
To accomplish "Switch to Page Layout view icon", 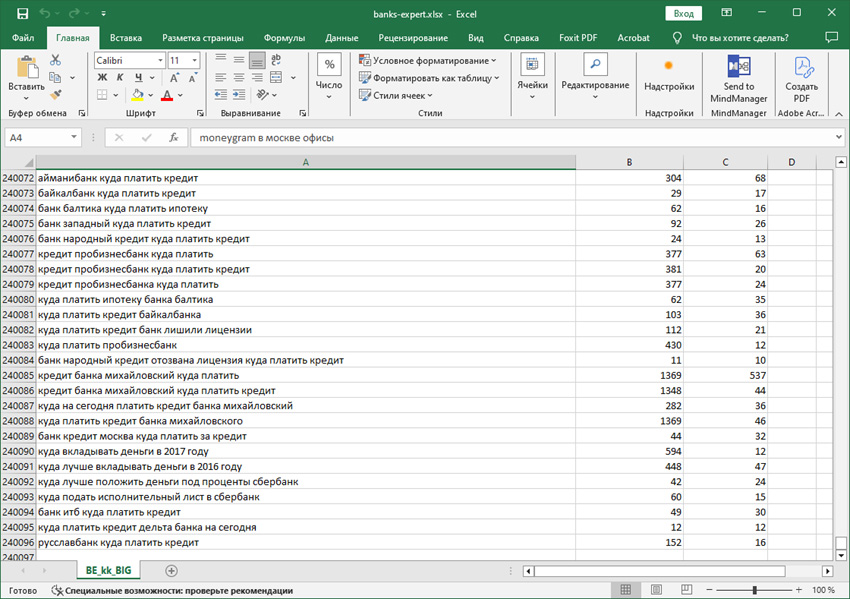I will tap(656, 590).
